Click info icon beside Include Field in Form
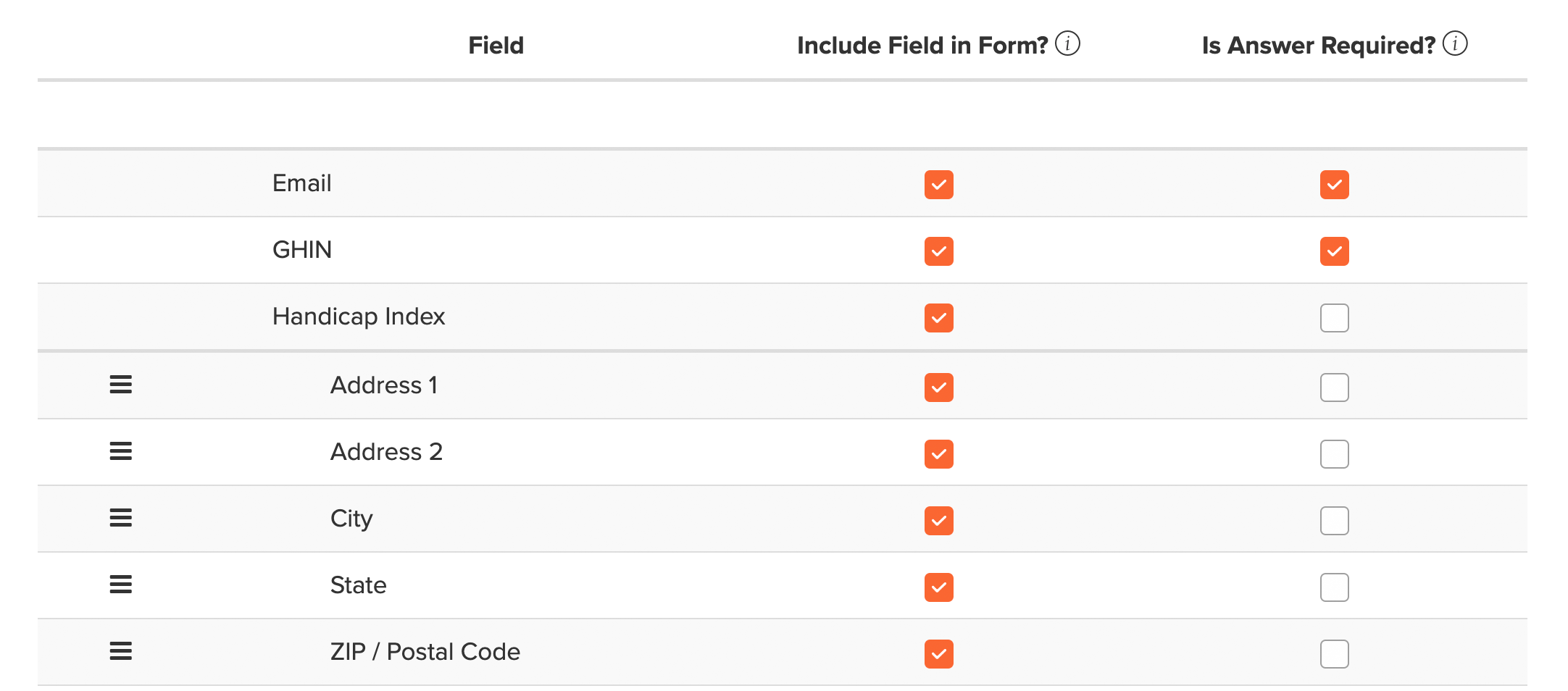Image resolution: width=1568 pixels, height=691 pixels. coord(1067,44)
